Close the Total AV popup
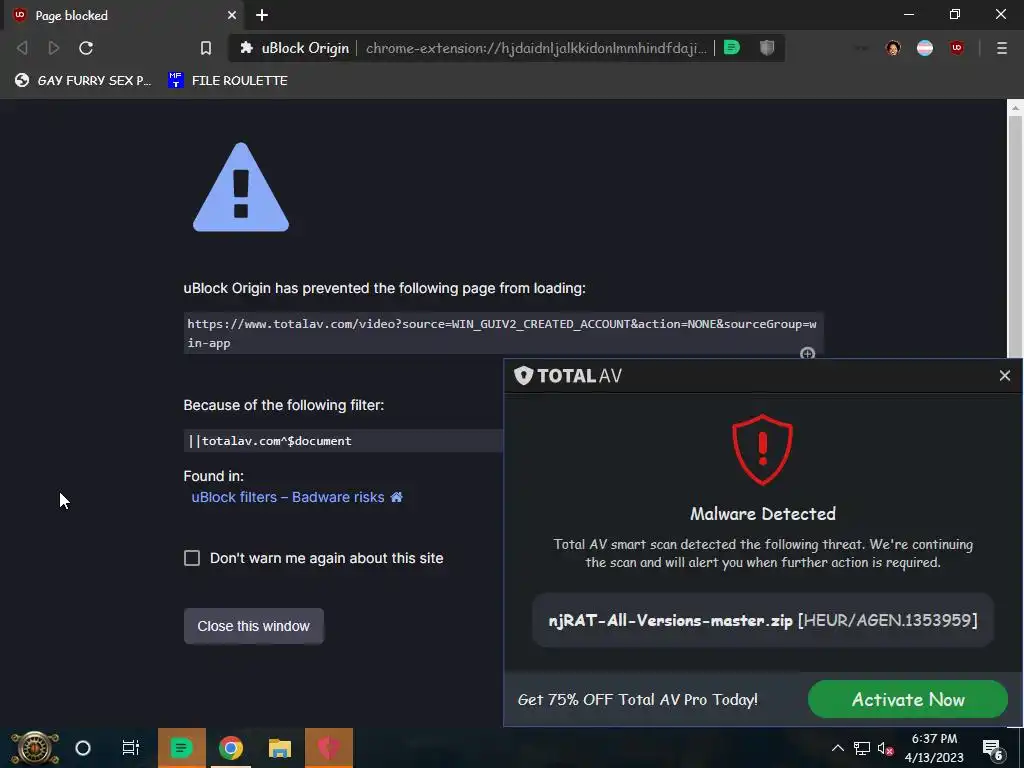 point(1004,376)
